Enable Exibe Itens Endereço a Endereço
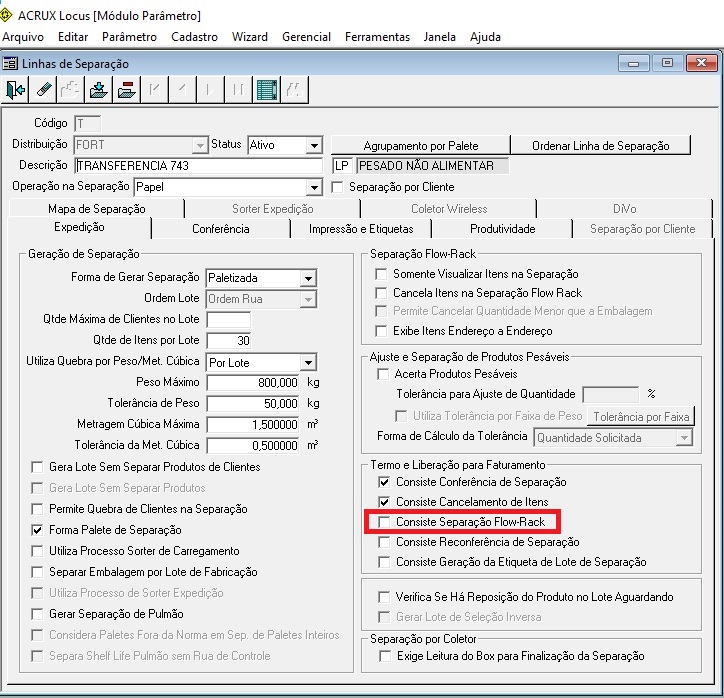Viewport: 724px width, 698px height. tap(381, 331)
